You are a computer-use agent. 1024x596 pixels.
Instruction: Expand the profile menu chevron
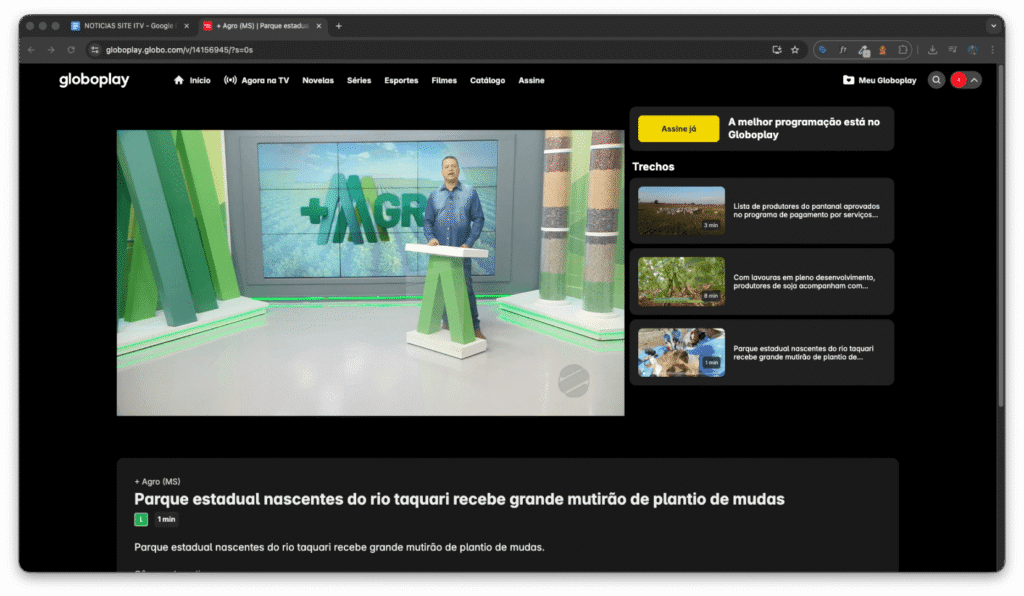tap(974, 80)
